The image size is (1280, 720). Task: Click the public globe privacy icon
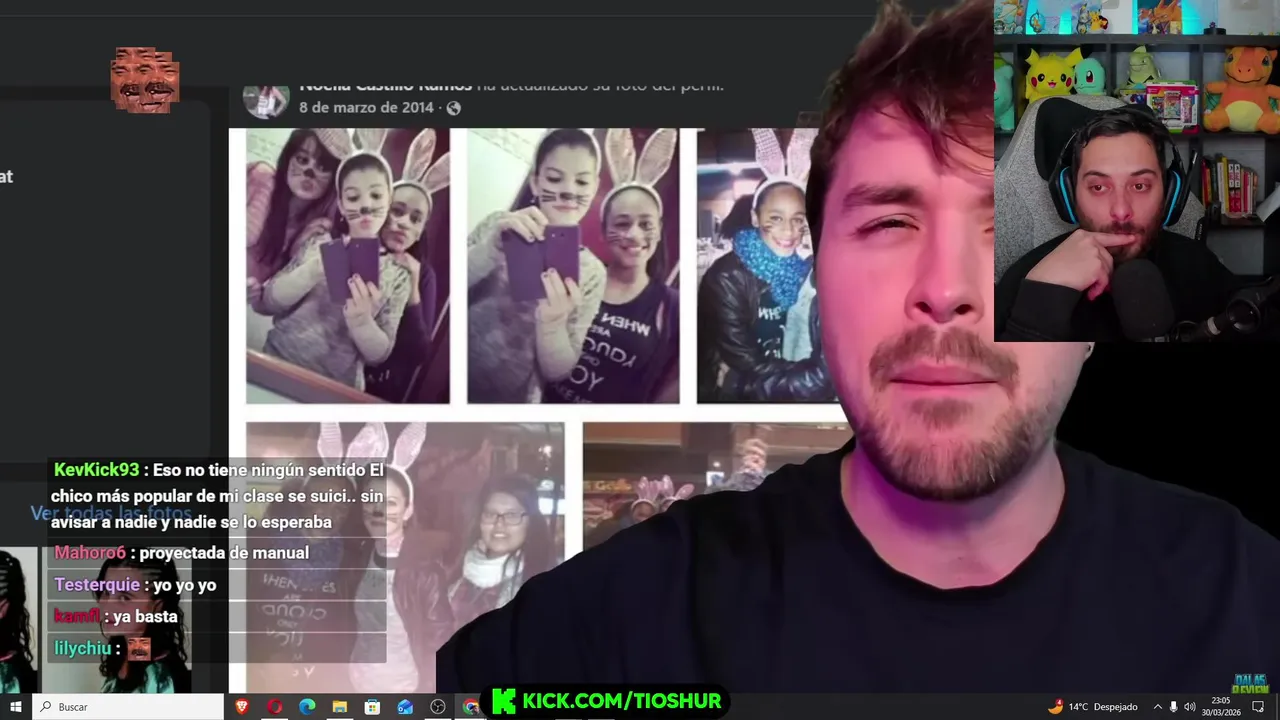tap(453, 108)
